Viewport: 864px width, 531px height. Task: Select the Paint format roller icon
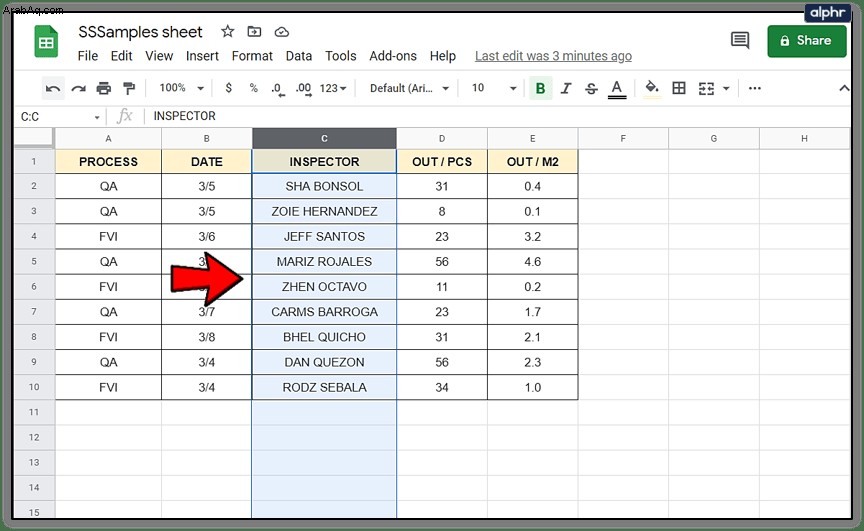coord(129,88)
